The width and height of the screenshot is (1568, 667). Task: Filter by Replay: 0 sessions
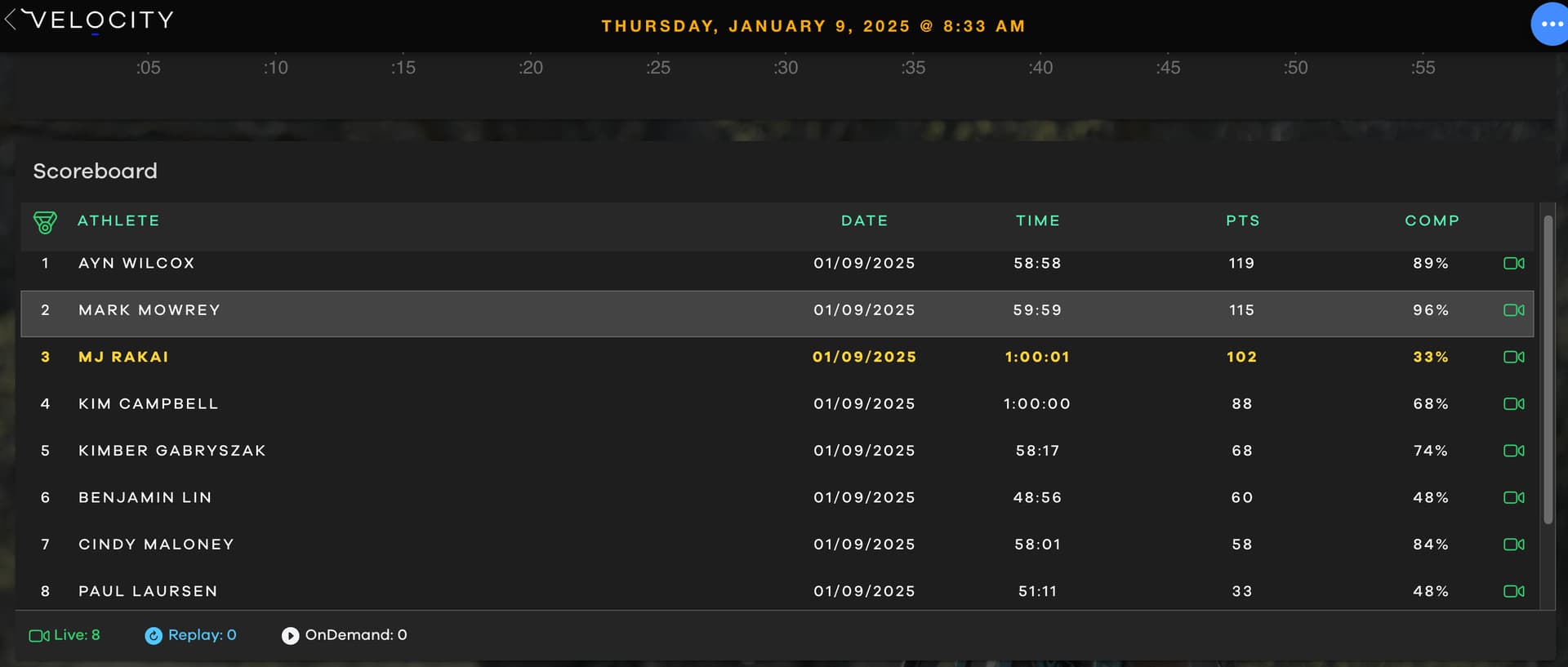[x=190, y=635]
